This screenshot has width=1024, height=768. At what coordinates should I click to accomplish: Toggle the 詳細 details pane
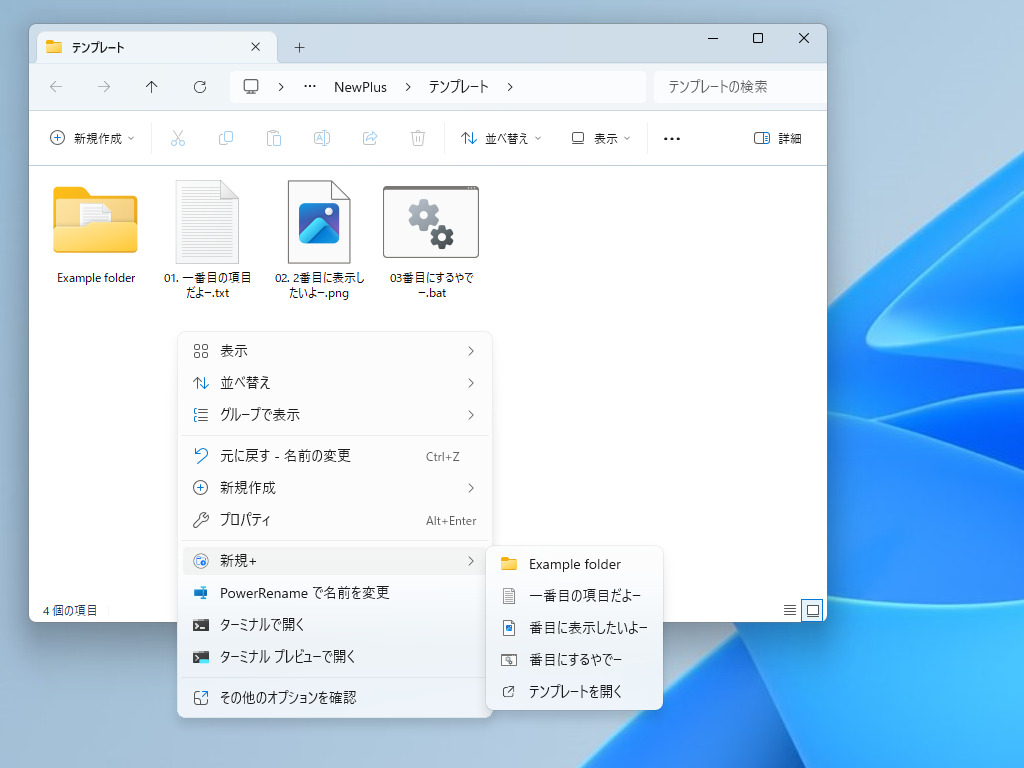pyautogui.click(x=778, y=137)
